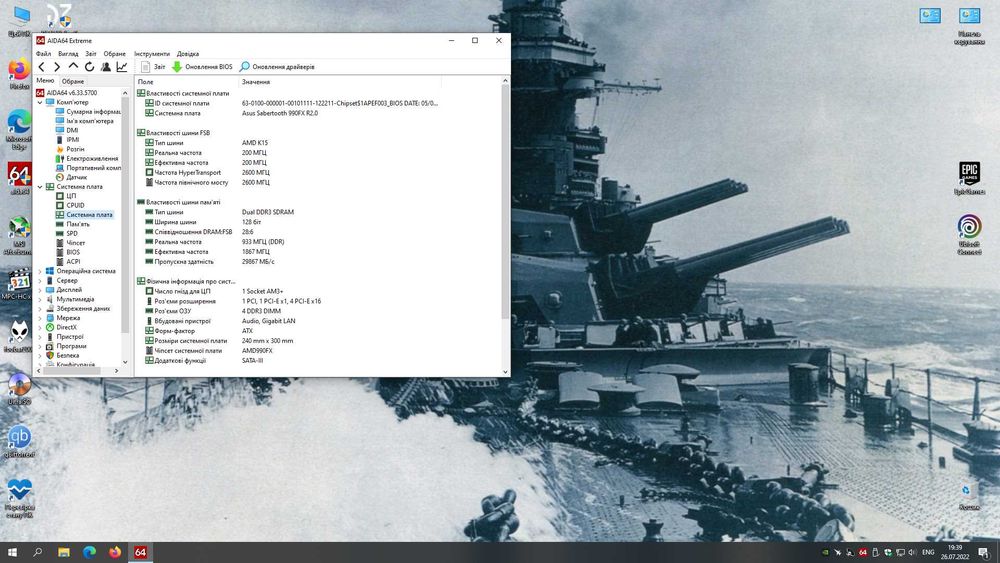Image resolution: width=1000 pixels, height=563 pixels.
Task: Open the Звіт menu in menu bar
Action: click(x=91, y=54)
